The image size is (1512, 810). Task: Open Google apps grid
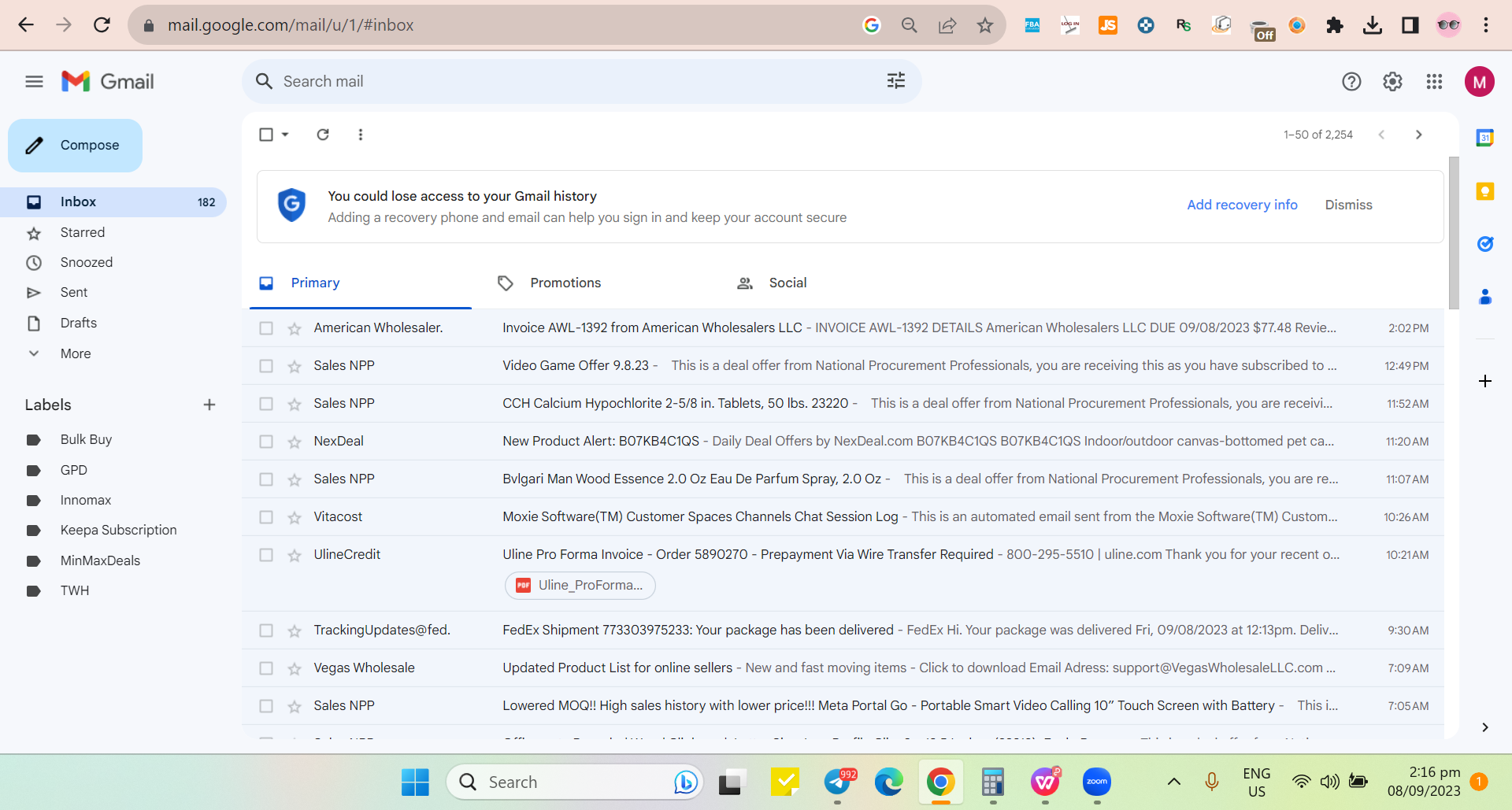click(1434, 81)
